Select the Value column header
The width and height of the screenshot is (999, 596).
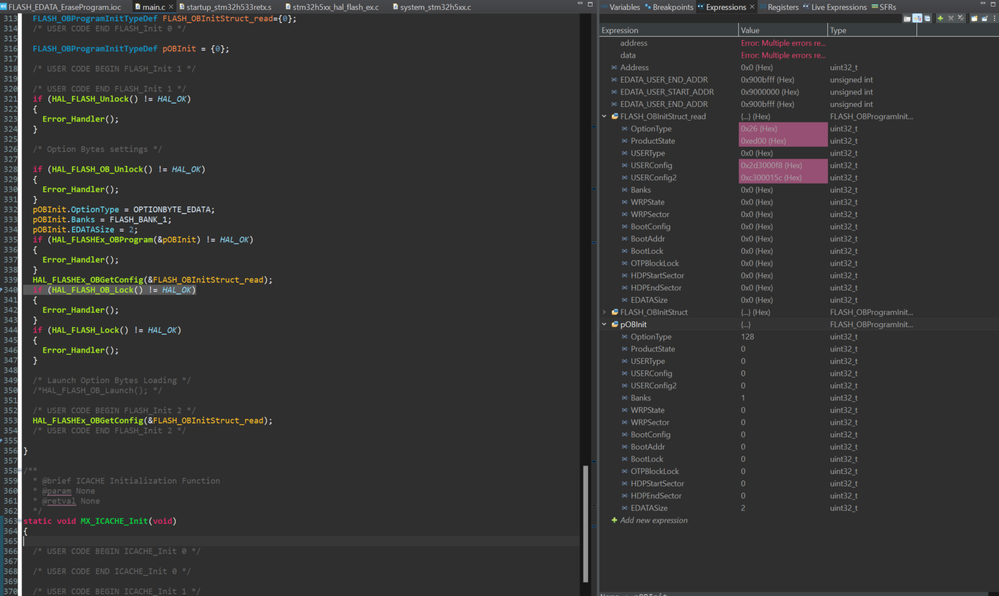782,31
